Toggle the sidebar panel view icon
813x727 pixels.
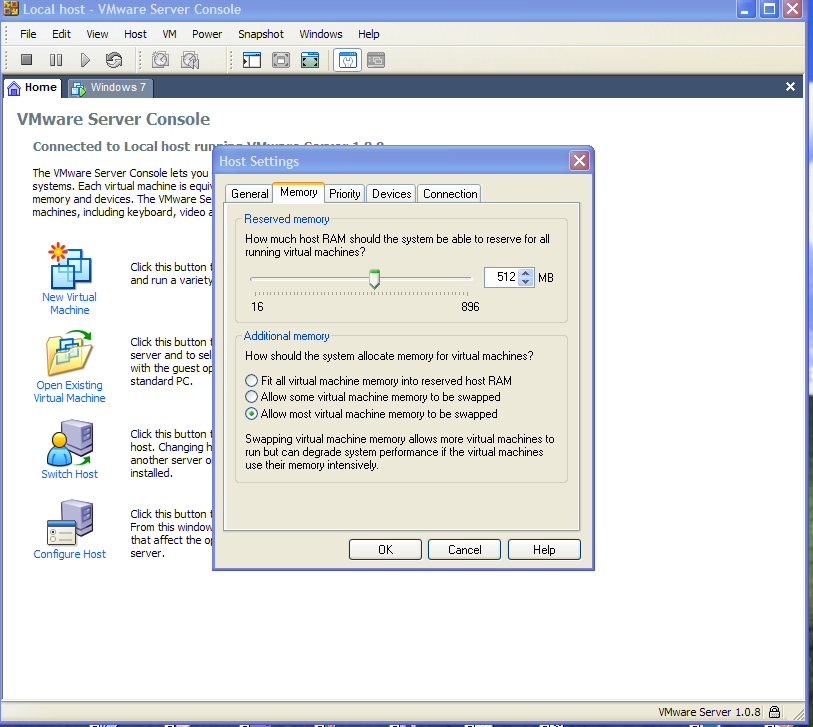[x=252, y=60]
